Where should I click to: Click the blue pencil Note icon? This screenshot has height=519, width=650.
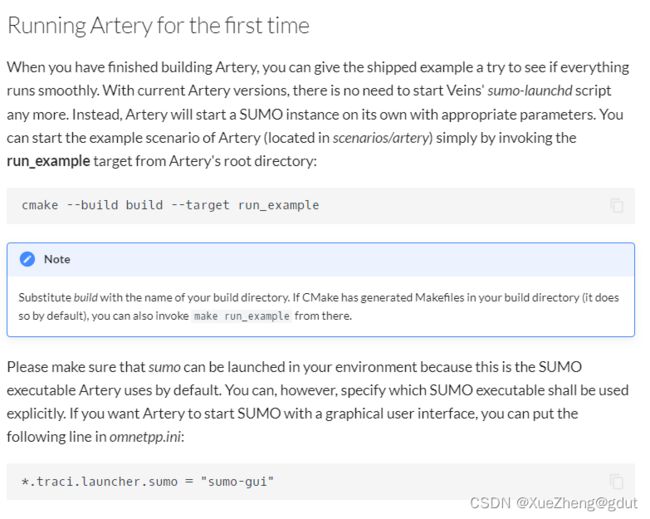click(27, 260)
